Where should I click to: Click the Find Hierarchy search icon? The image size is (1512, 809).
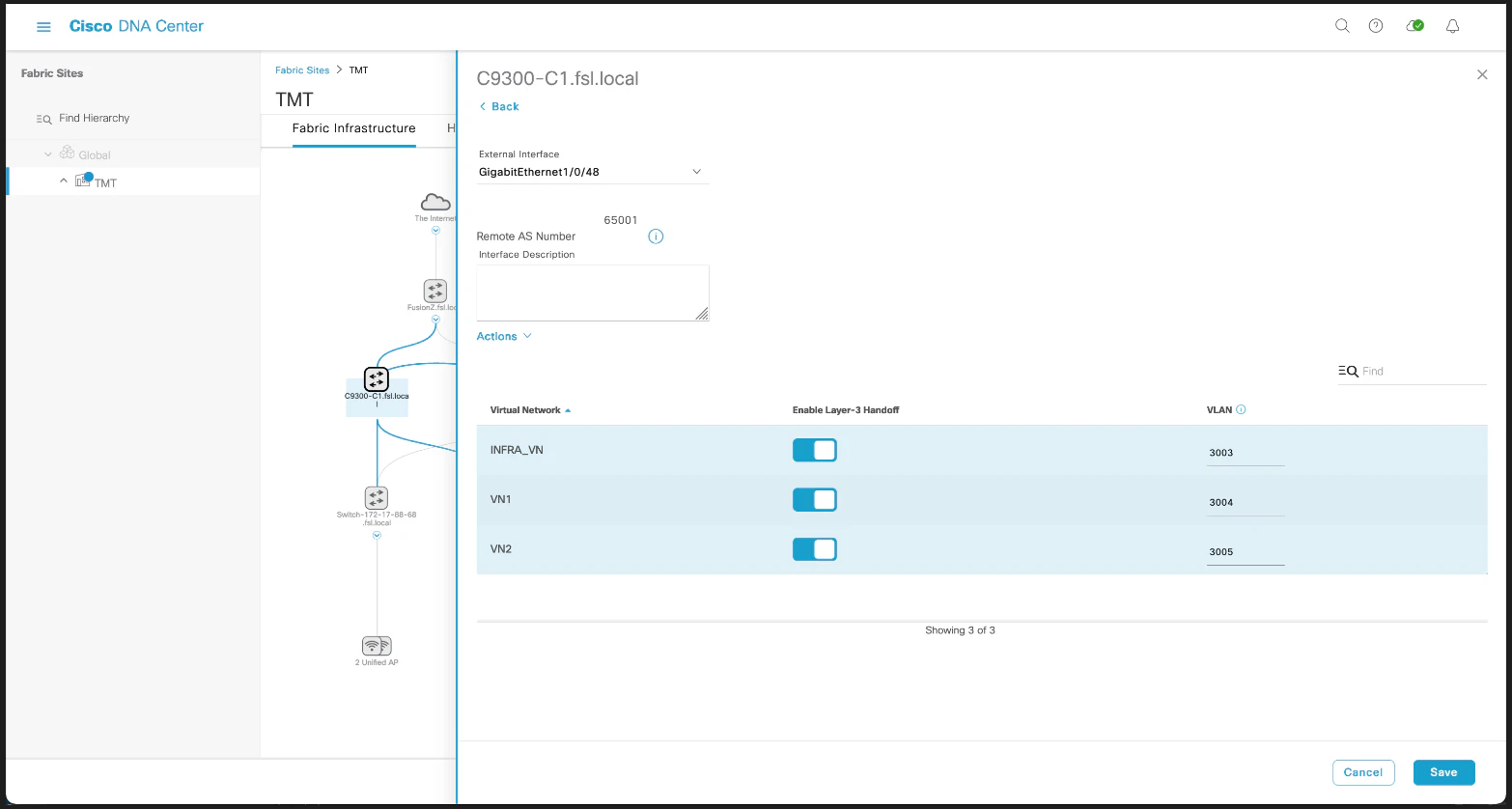click(x=44, y=119)
